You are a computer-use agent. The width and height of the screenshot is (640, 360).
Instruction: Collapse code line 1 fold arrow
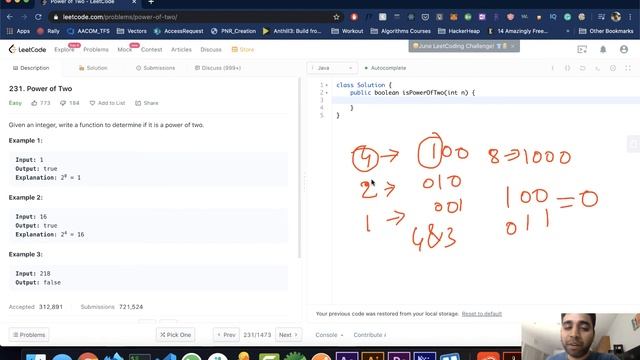pyautogui.click(x=327, y=85)
